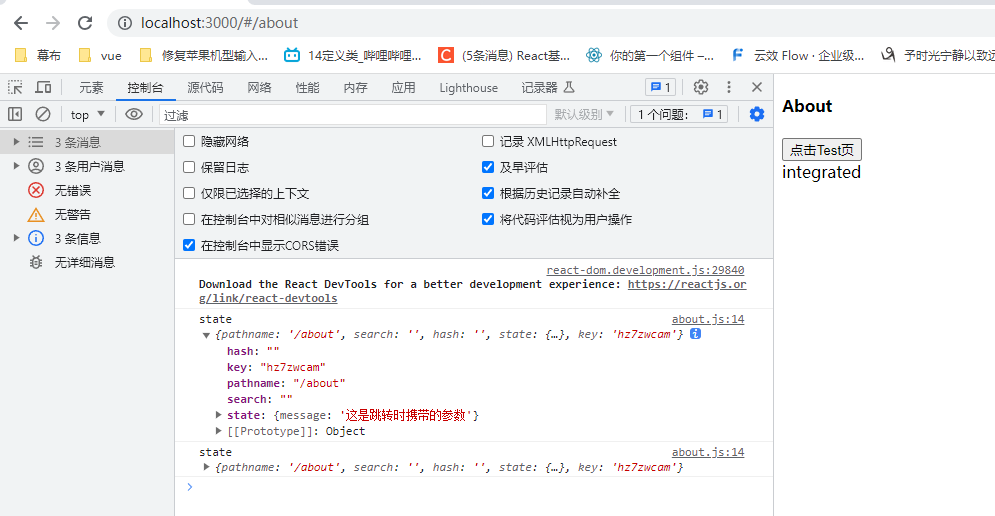
Task: Expand the 3 条消息 group
Action: click(x=16, y=142)
